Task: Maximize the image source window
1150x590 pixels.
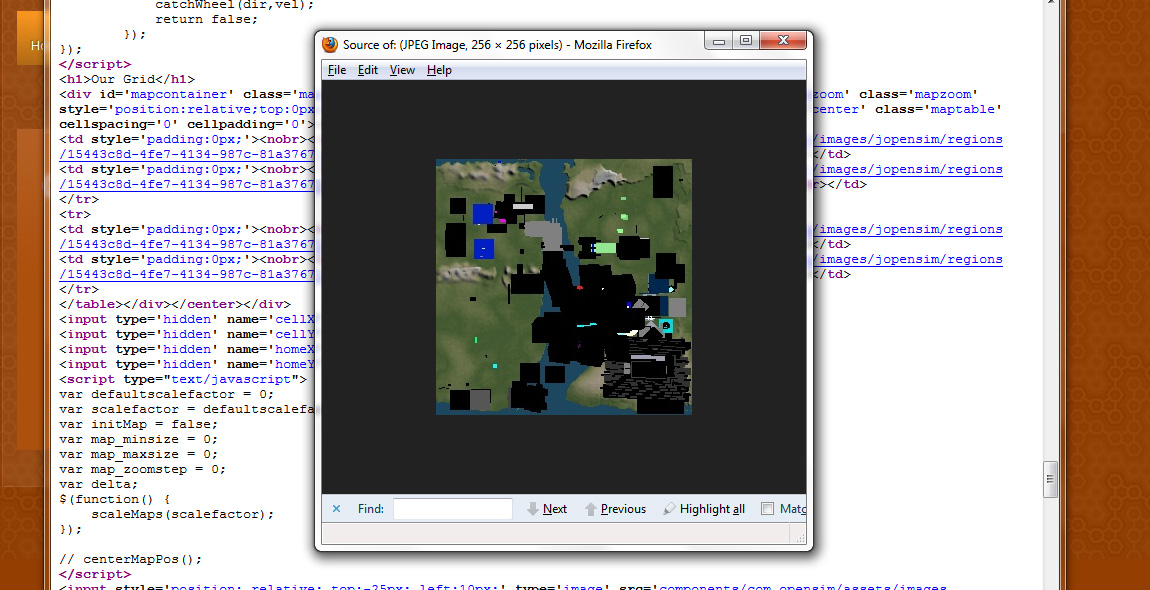Action: pyautogui.click(x=746, y=41)
